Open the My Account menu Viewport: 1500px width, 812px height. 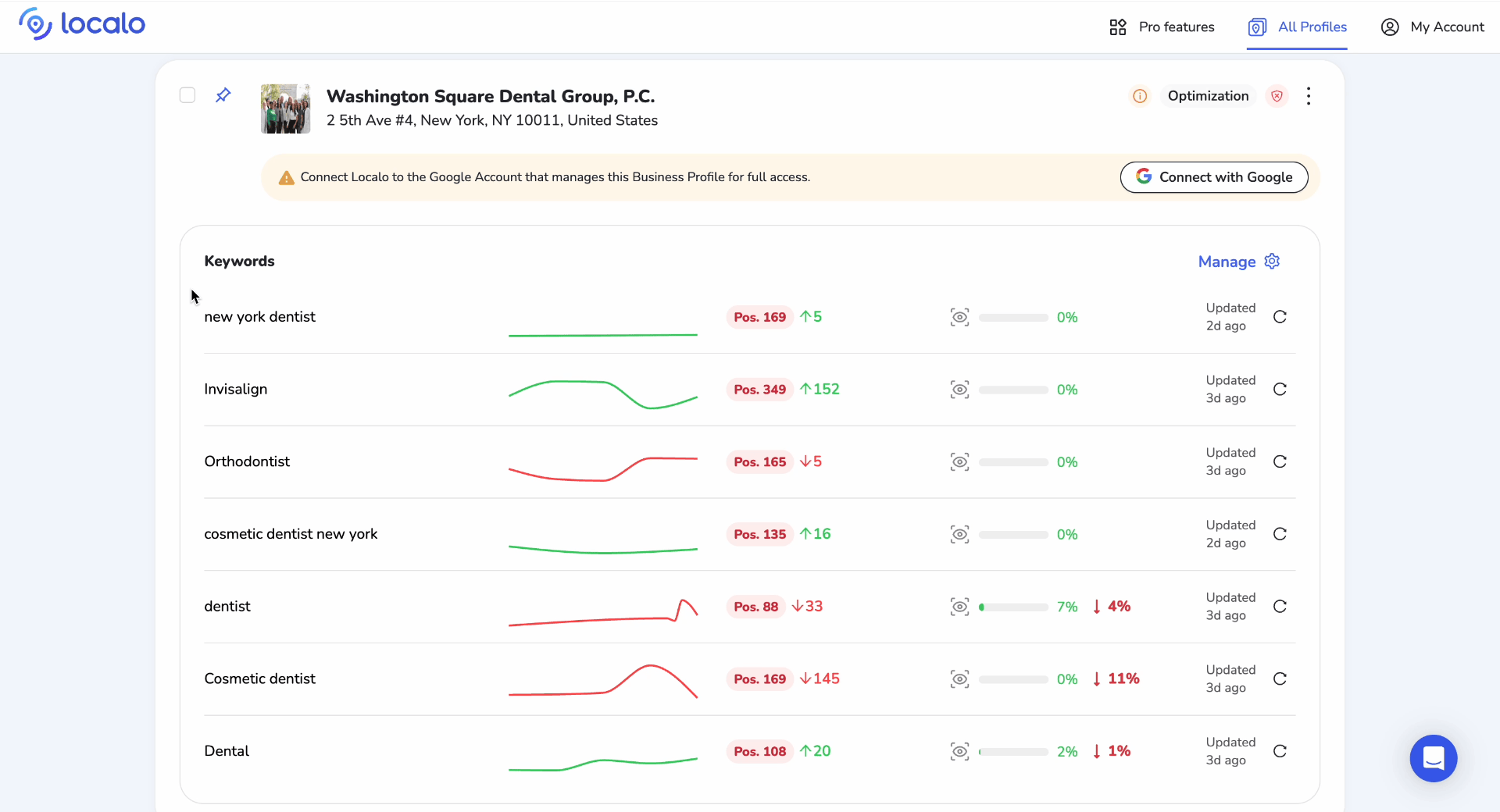pyautogui.click(x=1433, y=27)
